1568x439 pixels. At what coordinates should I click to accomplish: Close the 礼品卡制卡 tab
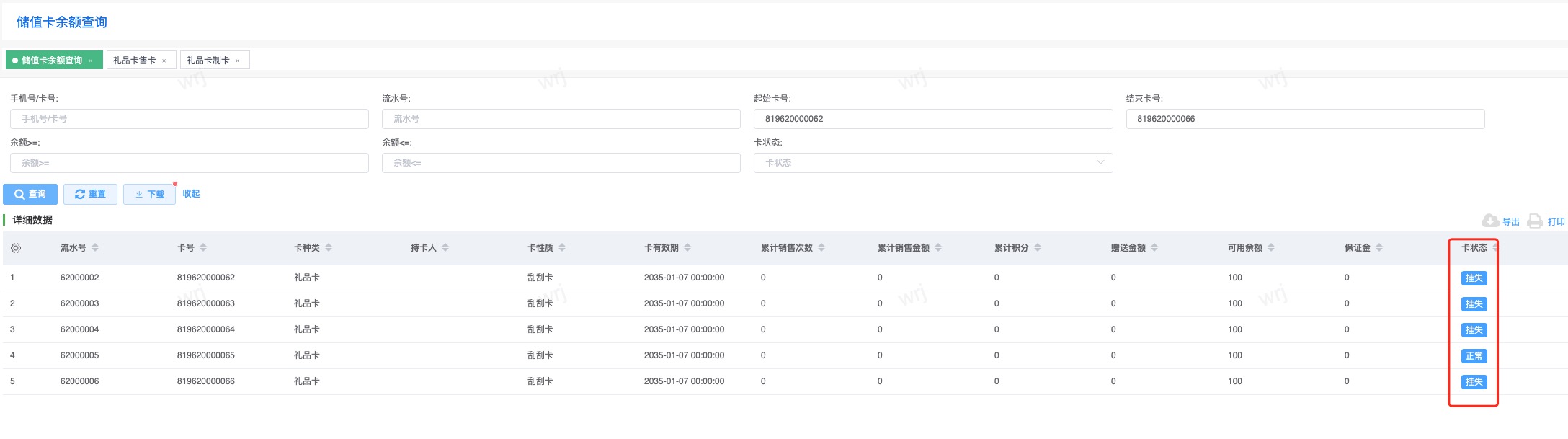238,61
